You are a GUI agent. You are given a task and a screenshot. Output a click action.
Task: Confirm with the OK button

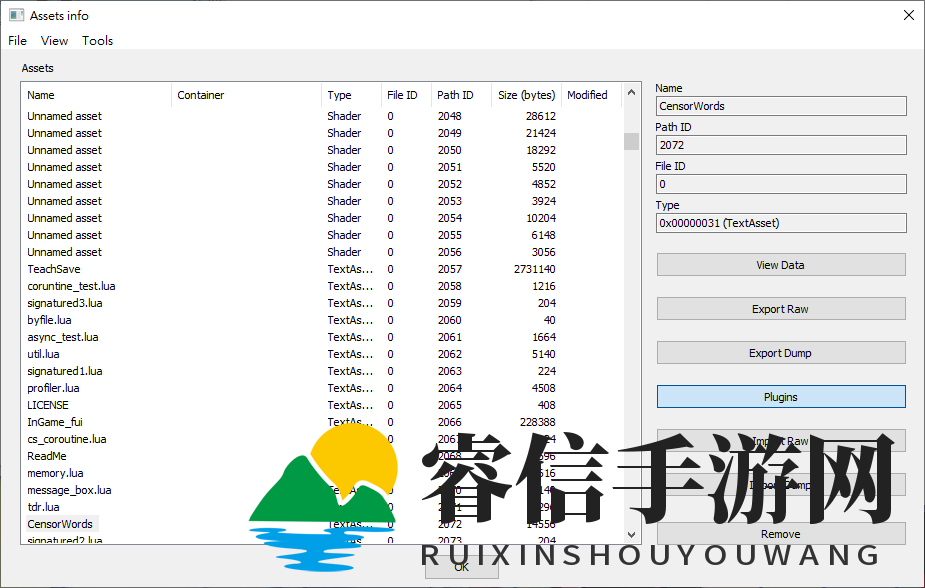(461, 566)
